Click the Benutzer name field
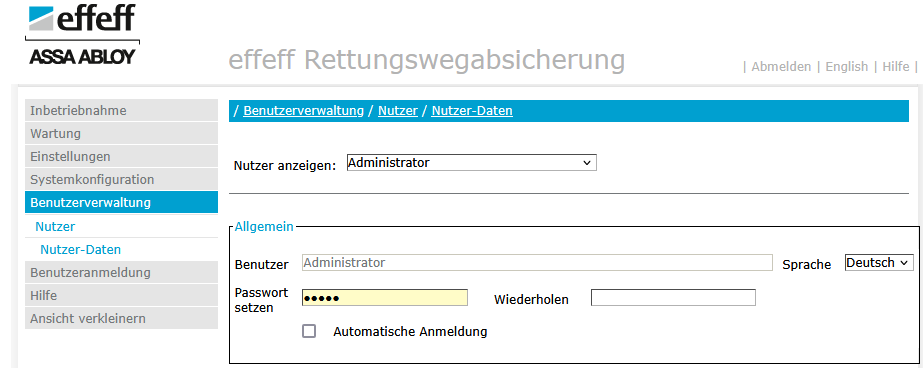 (x=537, y=263)
